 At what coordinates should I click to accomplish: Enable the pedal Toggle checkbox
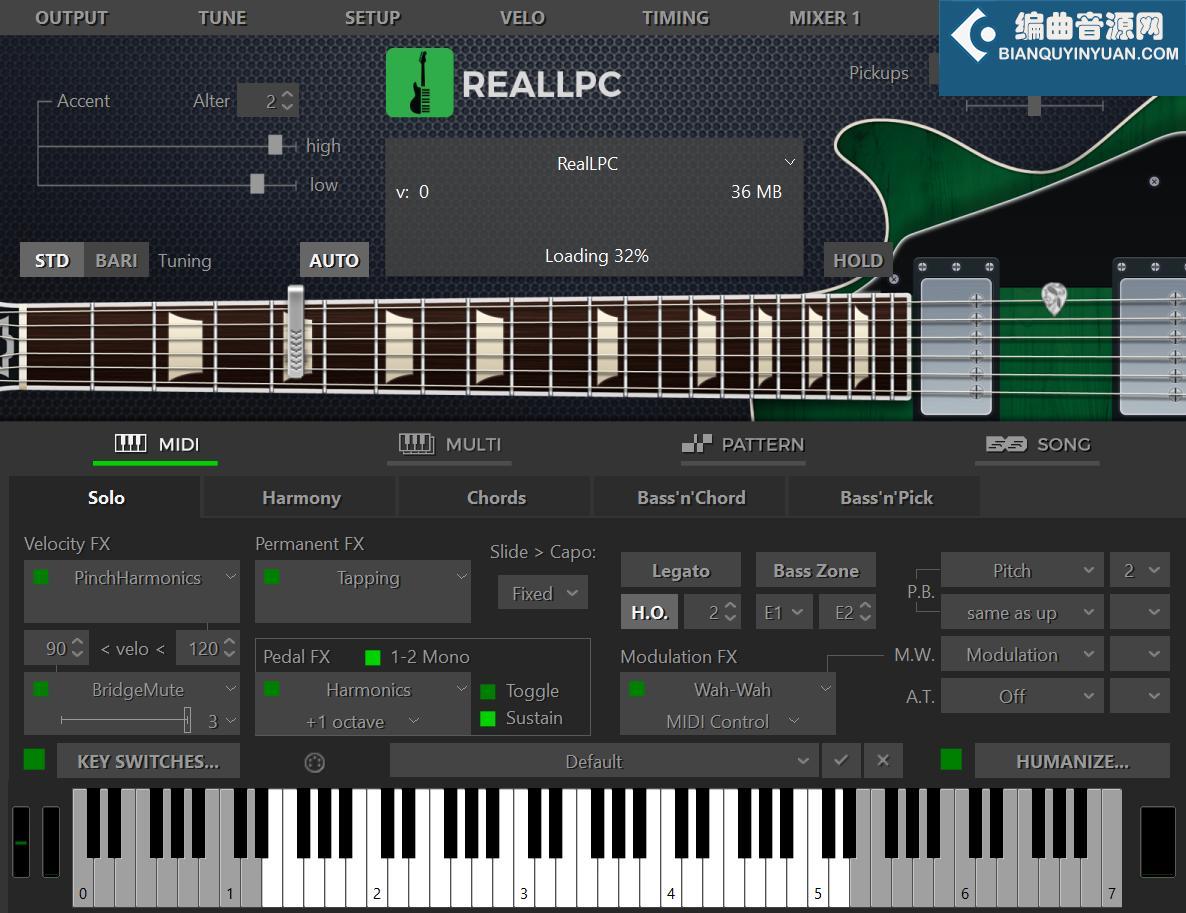[x=488, y=691]
